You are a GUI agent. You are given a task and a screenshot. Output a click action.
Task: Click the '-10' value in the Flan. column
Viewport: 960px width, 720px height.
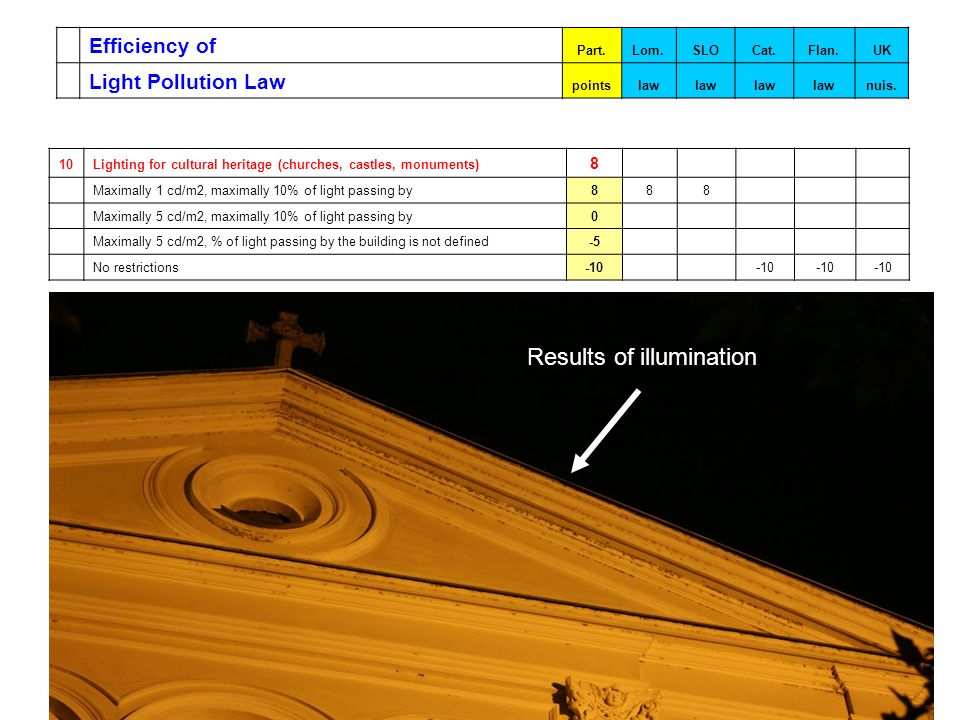pos(825,268)
